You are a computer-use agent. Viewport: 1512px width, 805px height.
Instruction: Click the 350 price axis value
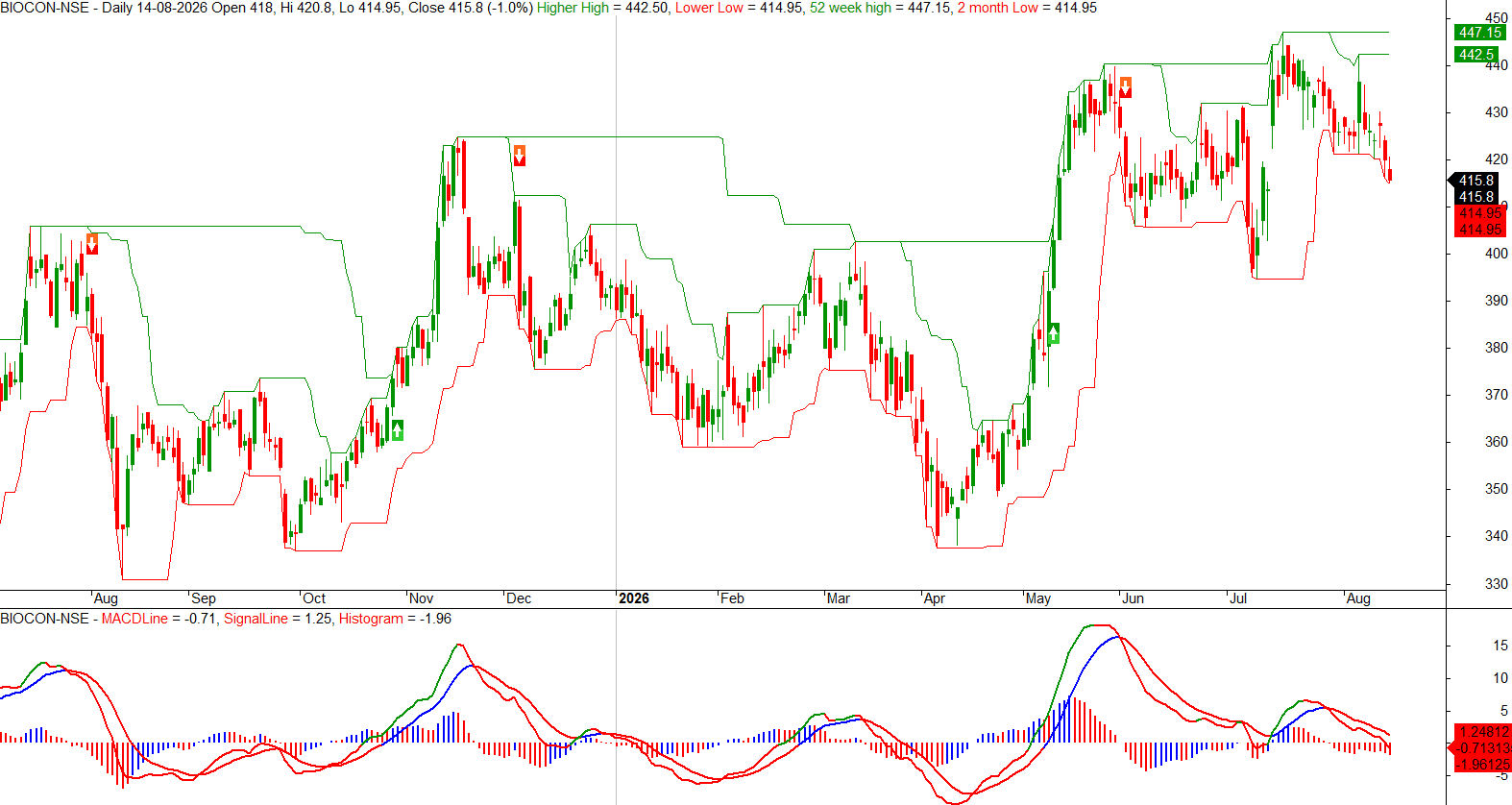[x=1497, y=489]
